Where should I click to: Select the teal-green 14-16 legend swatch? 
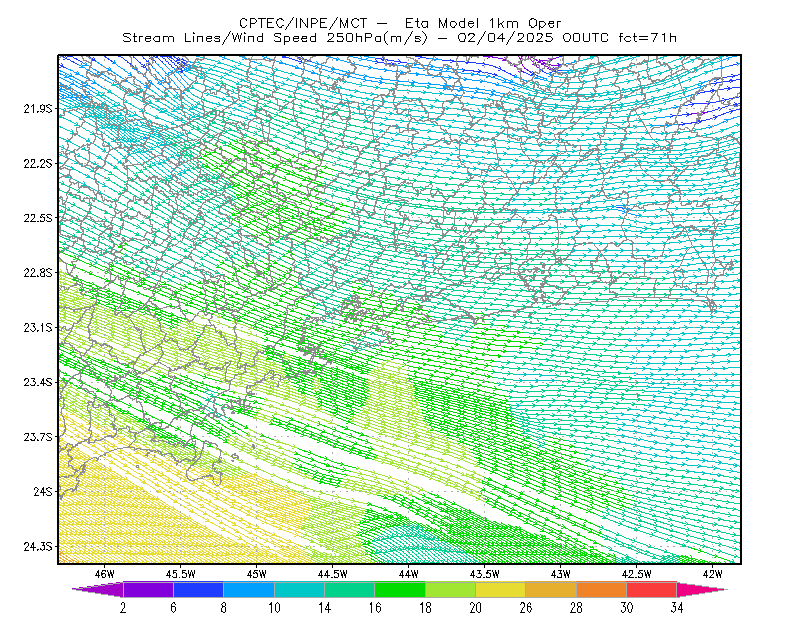pos(349,589)
